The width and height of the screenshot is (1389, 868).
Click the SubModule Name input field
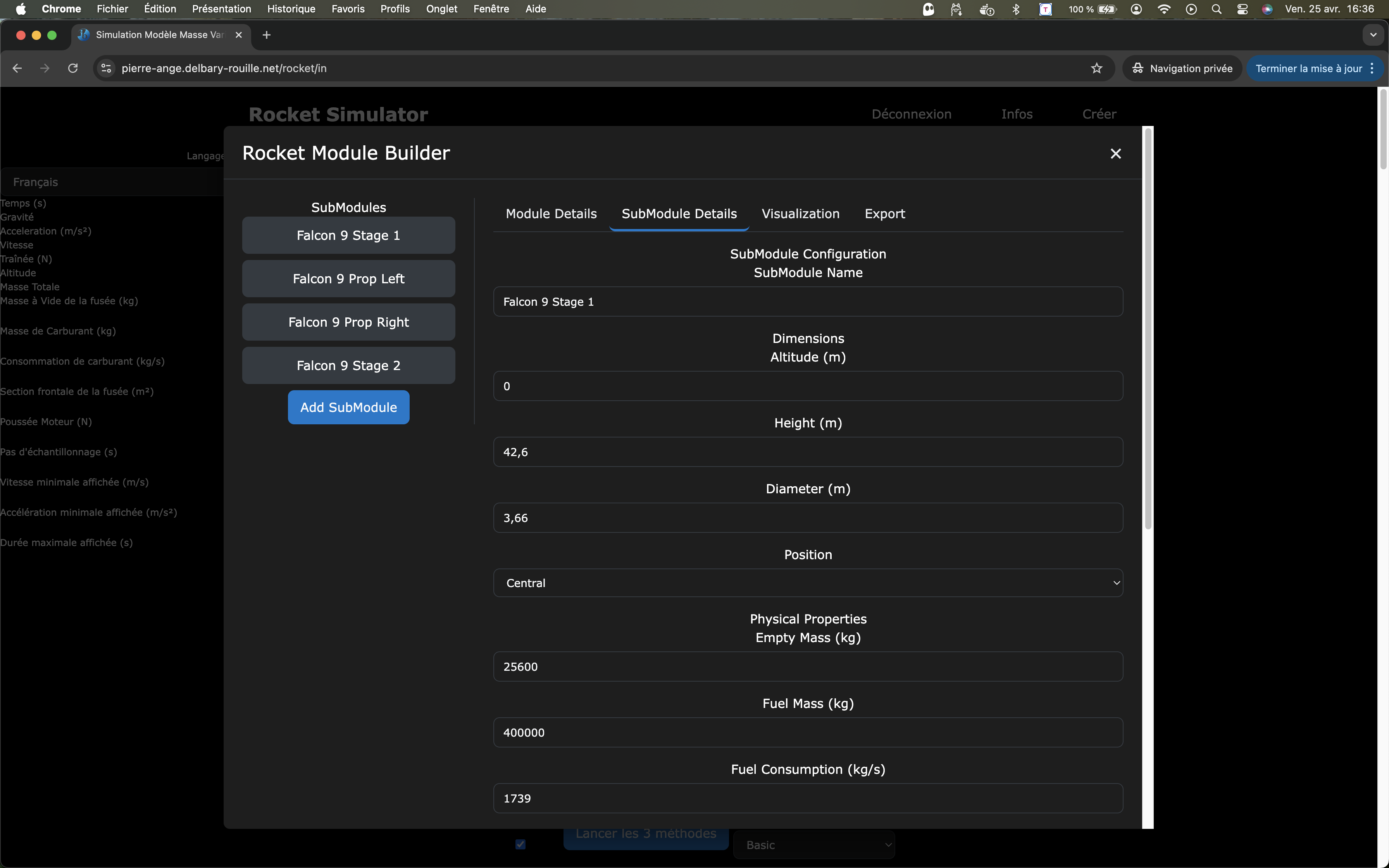[808, 301]
